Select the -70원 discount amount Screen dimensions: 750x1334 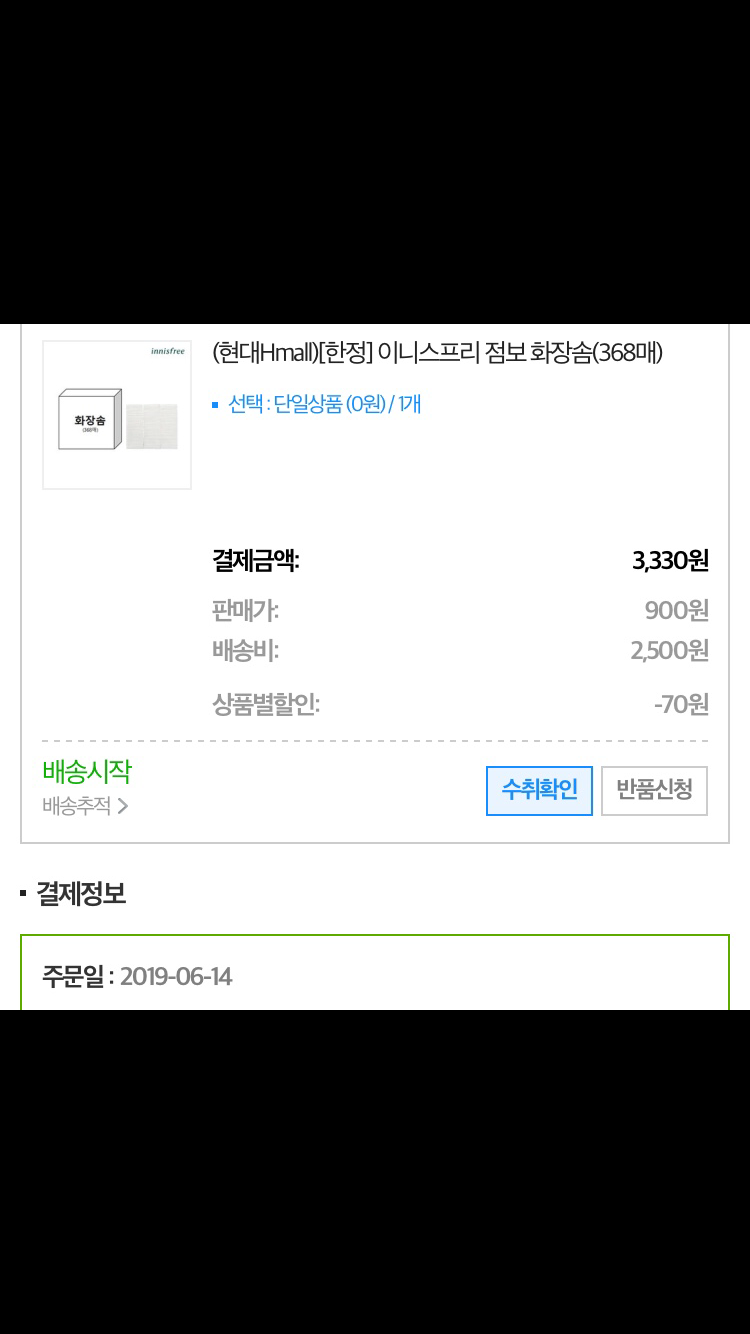(x=681, y=704)
